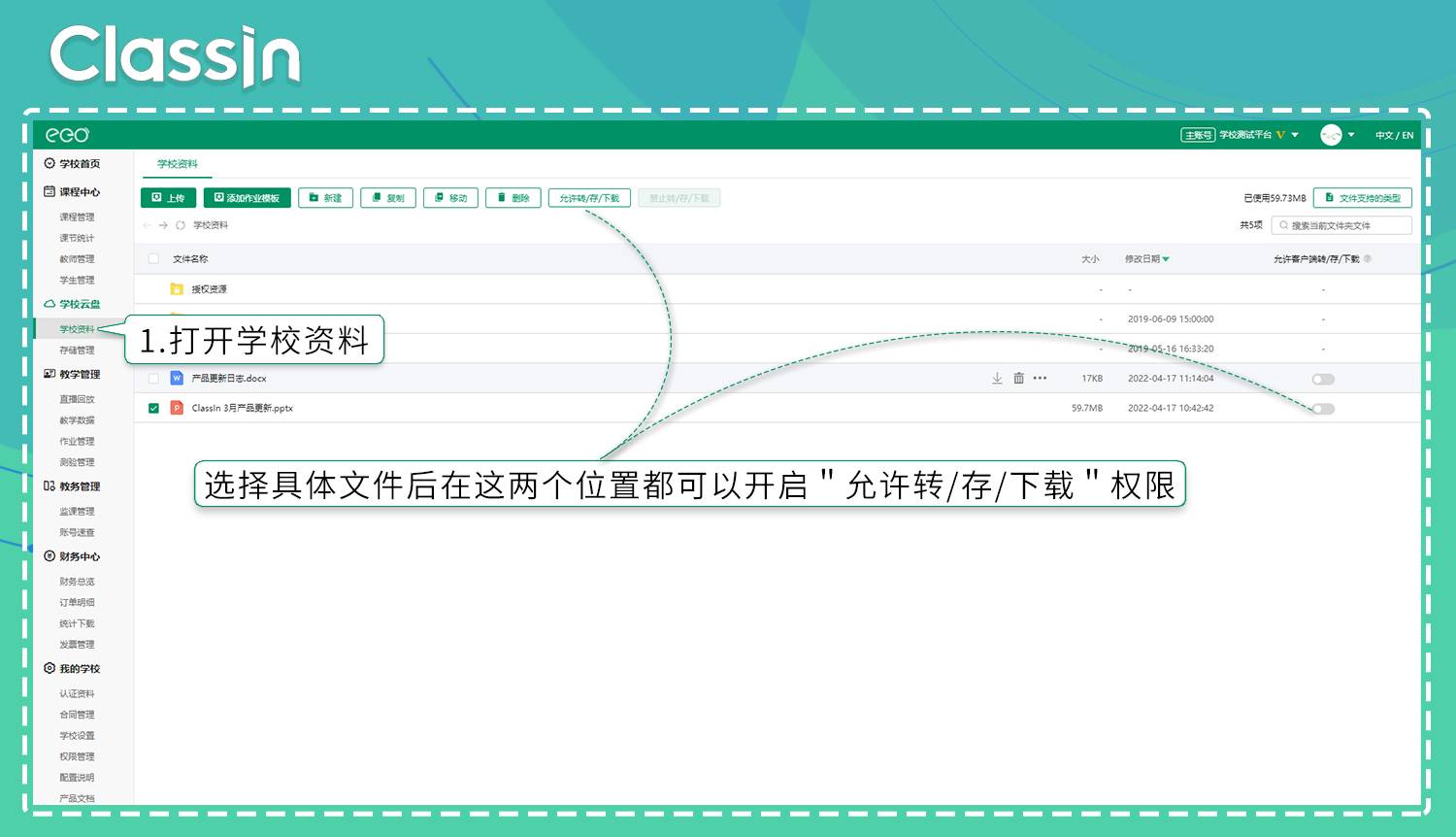Click the 添加作业模板 button
The width and height of the screenshot is (1456, 837).
tap(248, 198)
